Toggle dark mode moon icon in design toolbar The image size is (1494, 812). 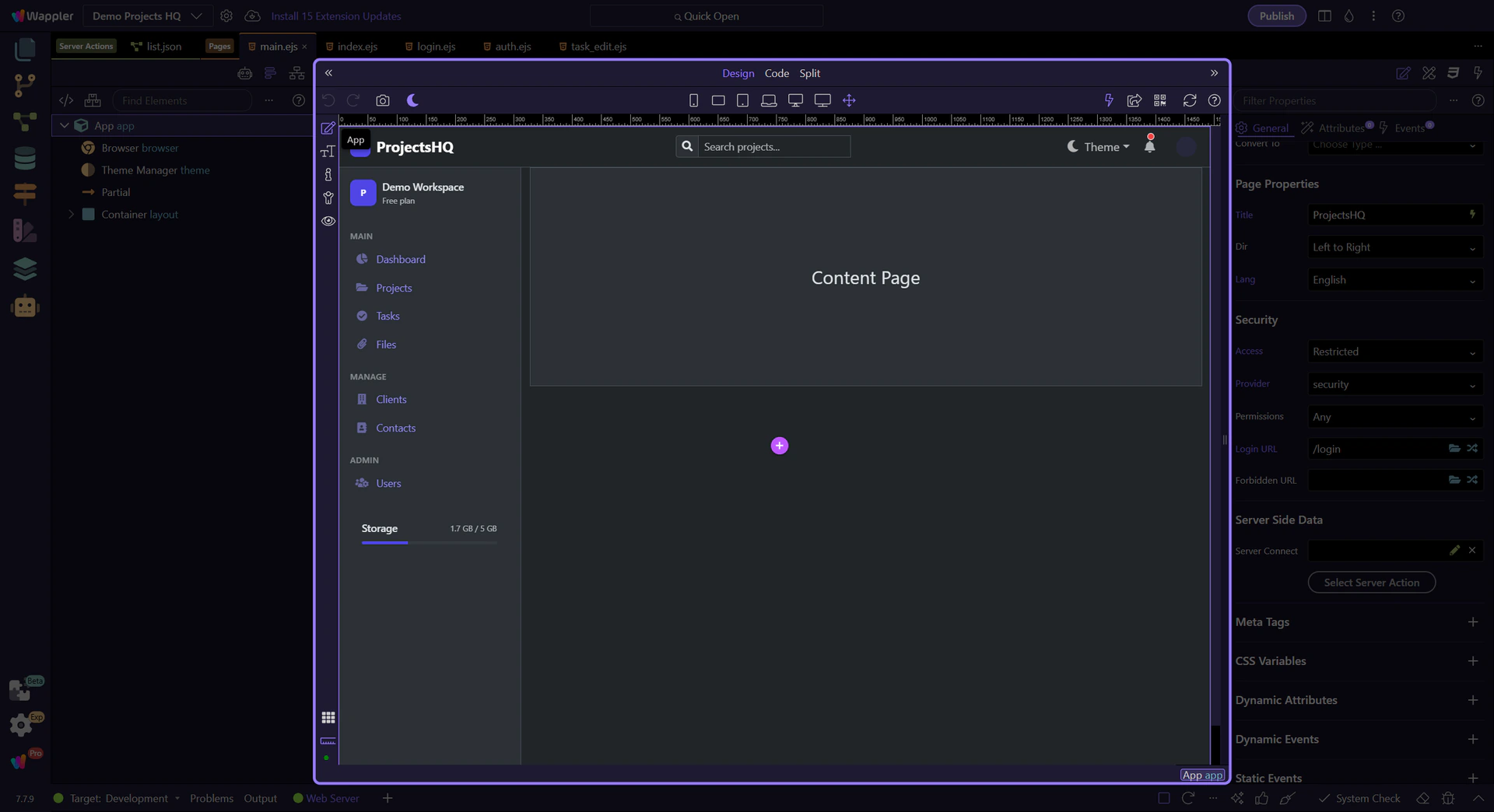(x=412, y=100)
